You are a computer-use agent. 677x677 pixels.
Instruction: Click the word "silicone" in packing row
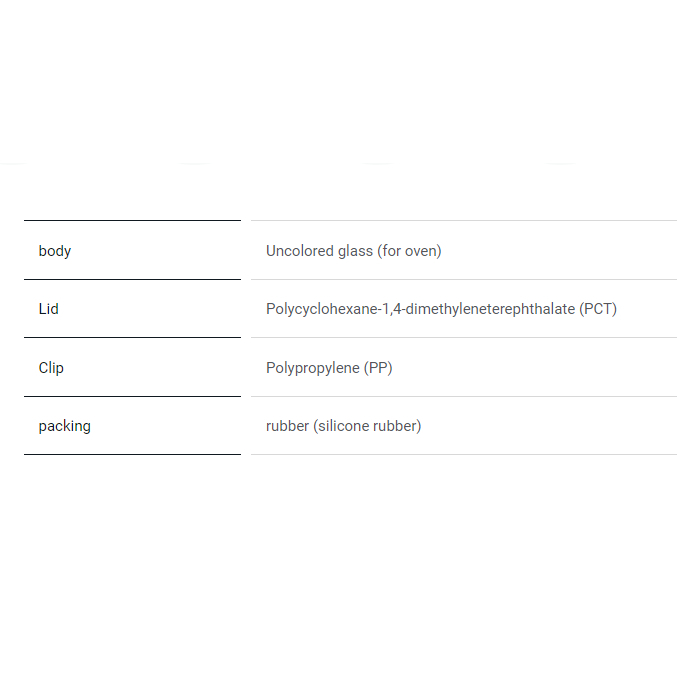click(342, 426)
